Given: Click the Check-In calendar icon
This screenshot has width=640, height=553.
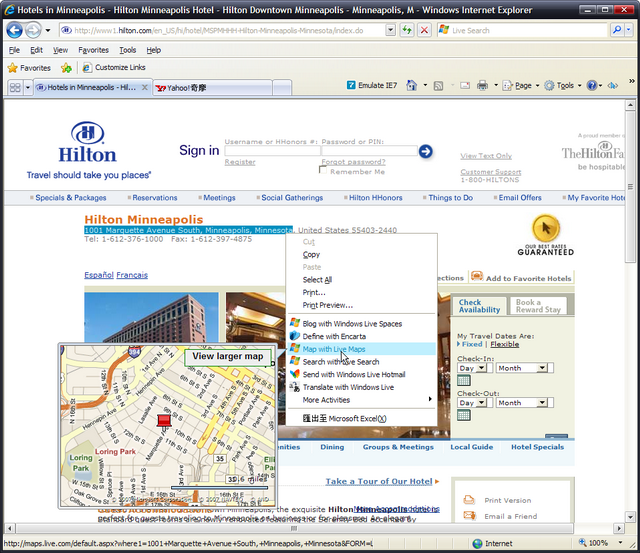Looking at the screenshot, I should [464, 380].
